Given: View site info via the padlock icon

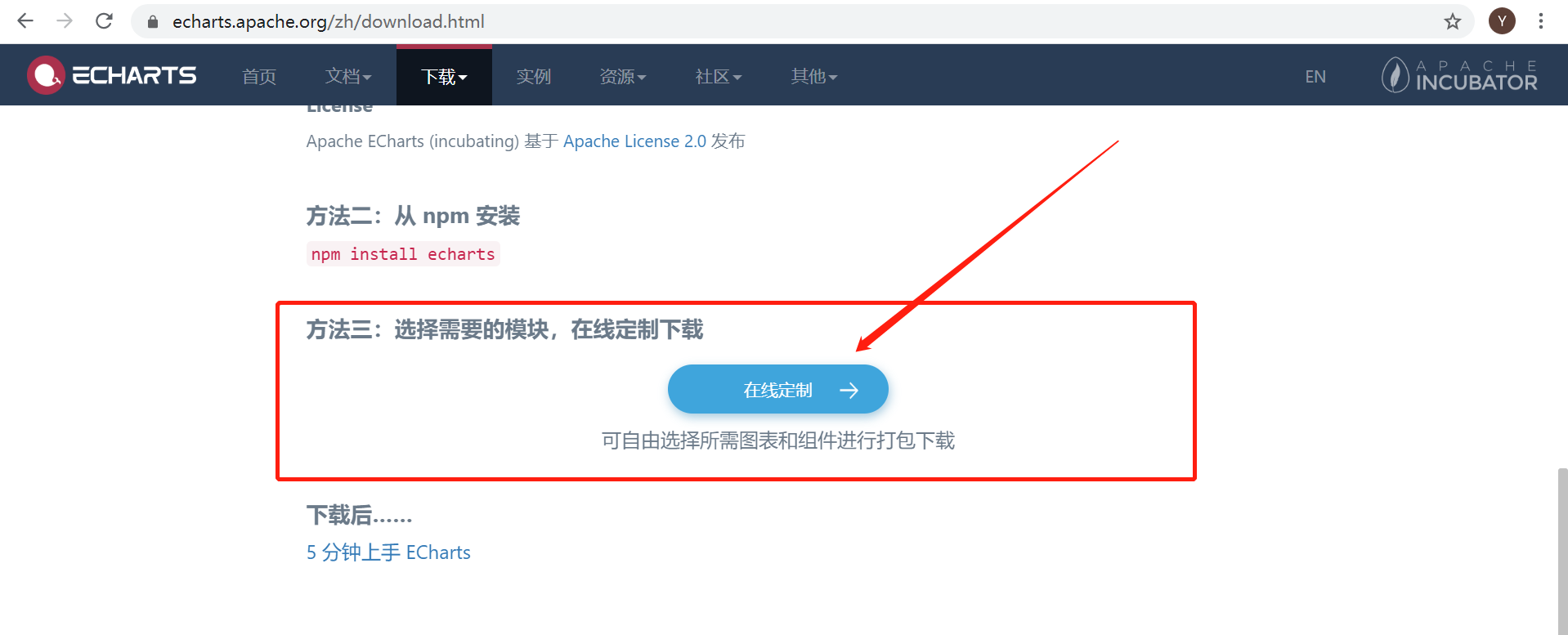Looking at the screenshot, I should click(152, 22).
